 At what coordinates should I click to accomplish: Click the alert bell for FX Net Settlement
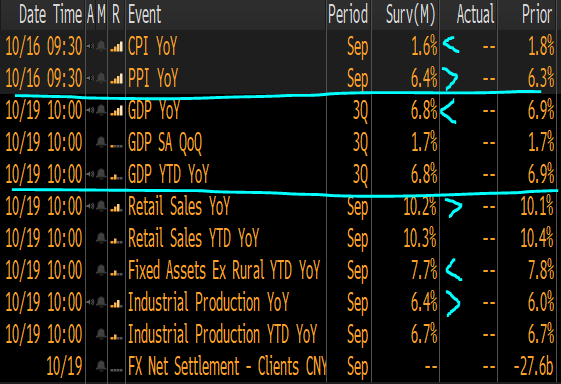[x=101, y=366]
